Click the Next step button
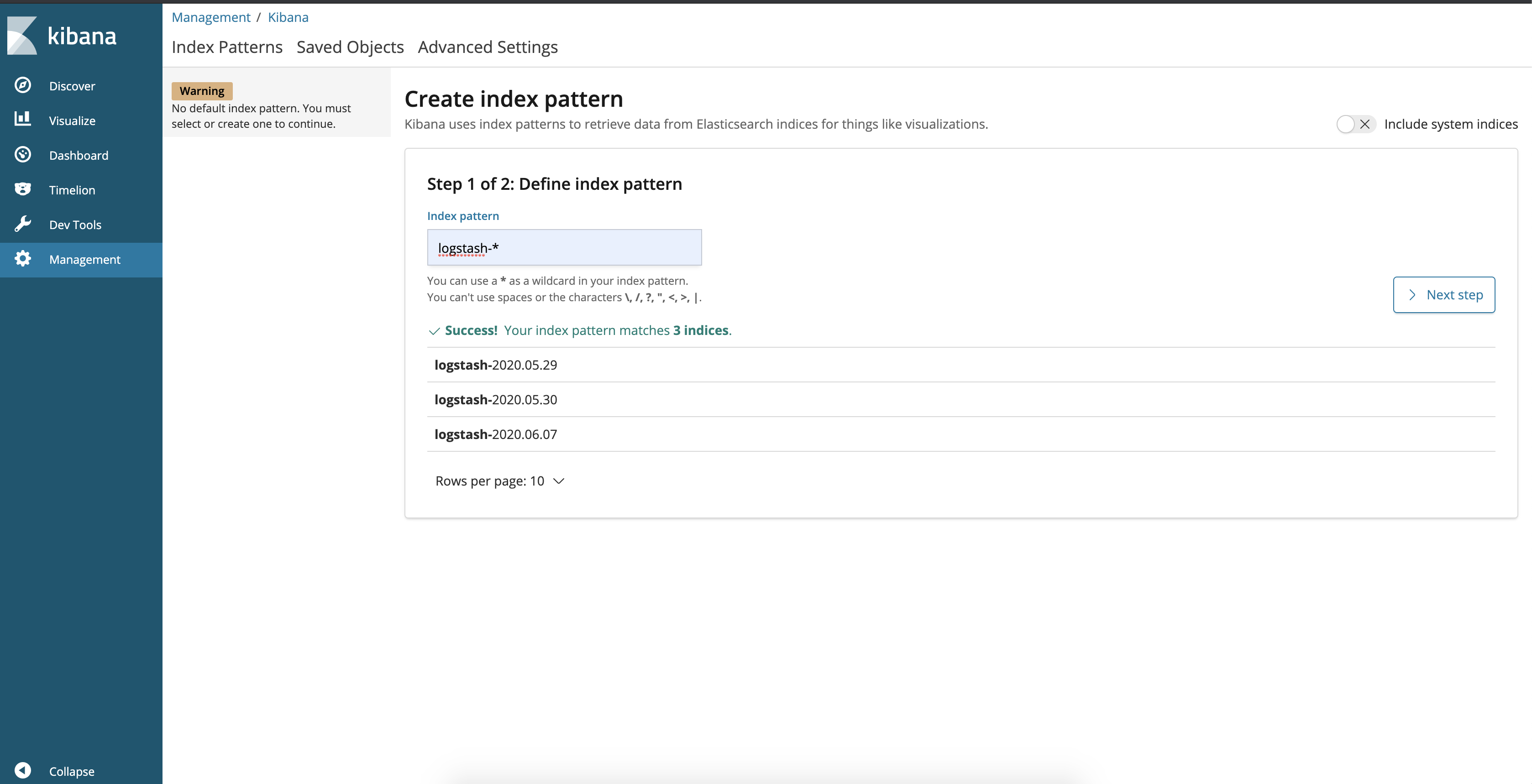1532x784 pixels. [x=1443, y=295]
